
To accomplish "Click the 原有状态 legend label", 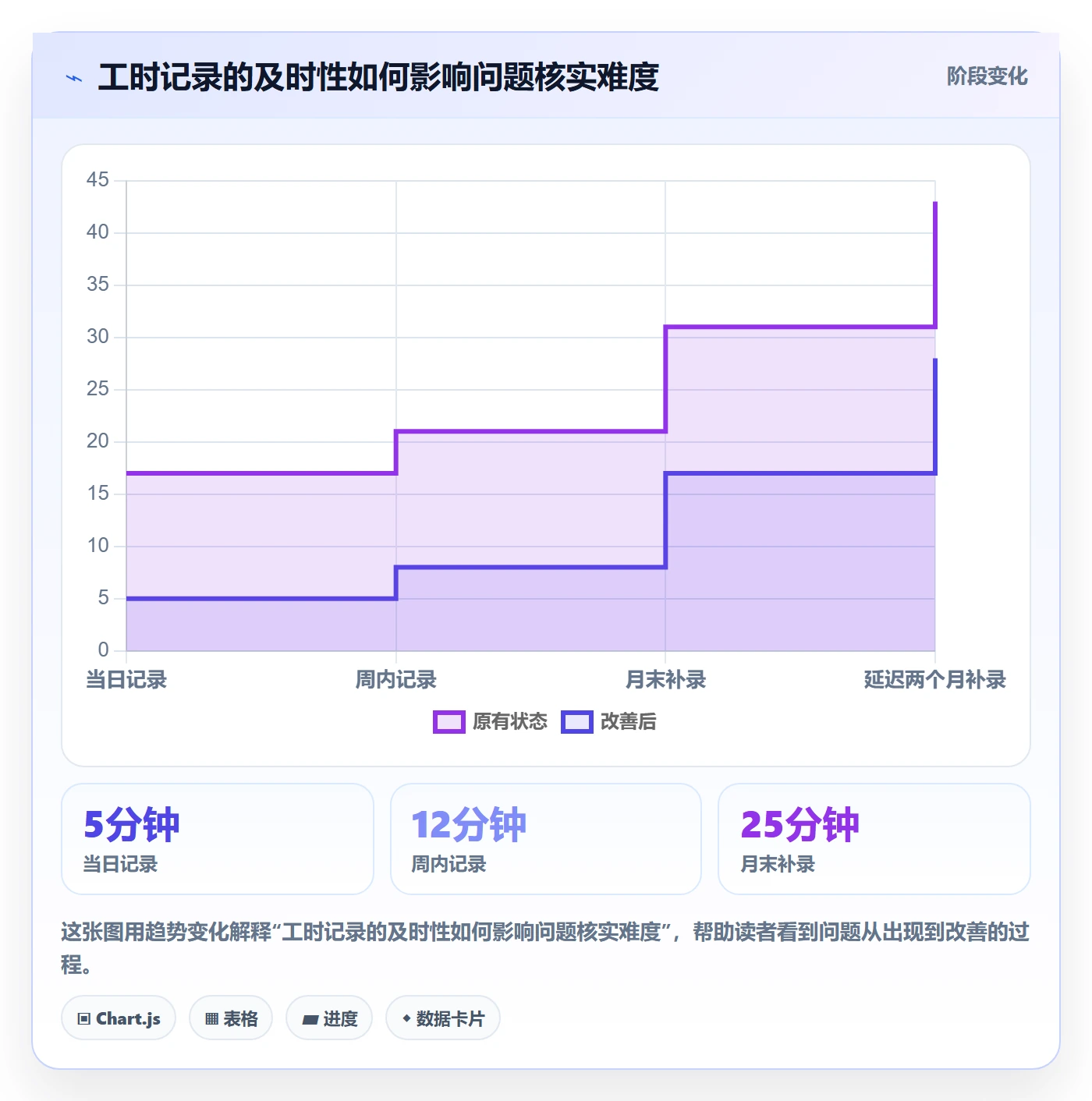I will [510, 722].
